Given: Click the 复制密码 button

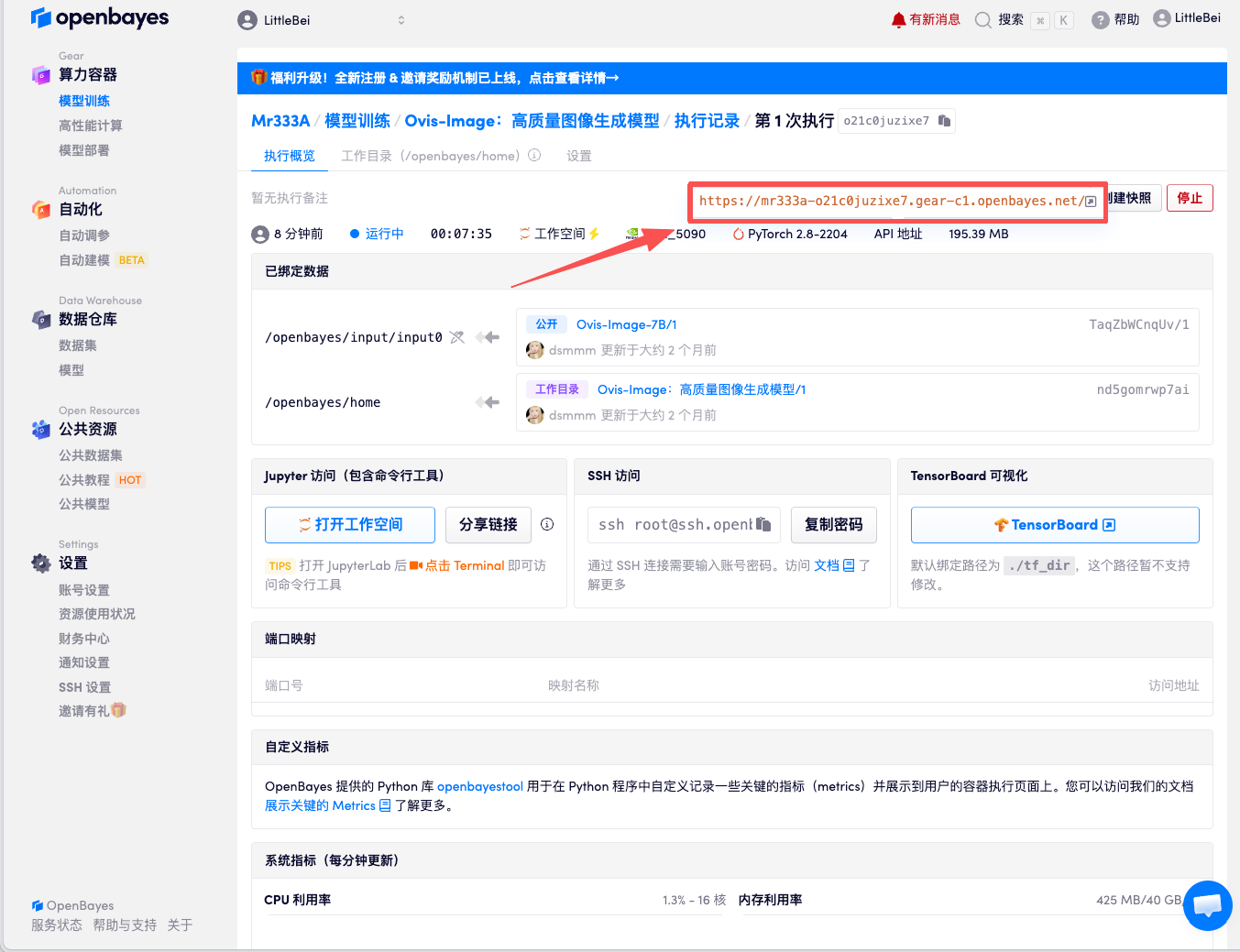Looking at the screenshot, I should [834, 525].
